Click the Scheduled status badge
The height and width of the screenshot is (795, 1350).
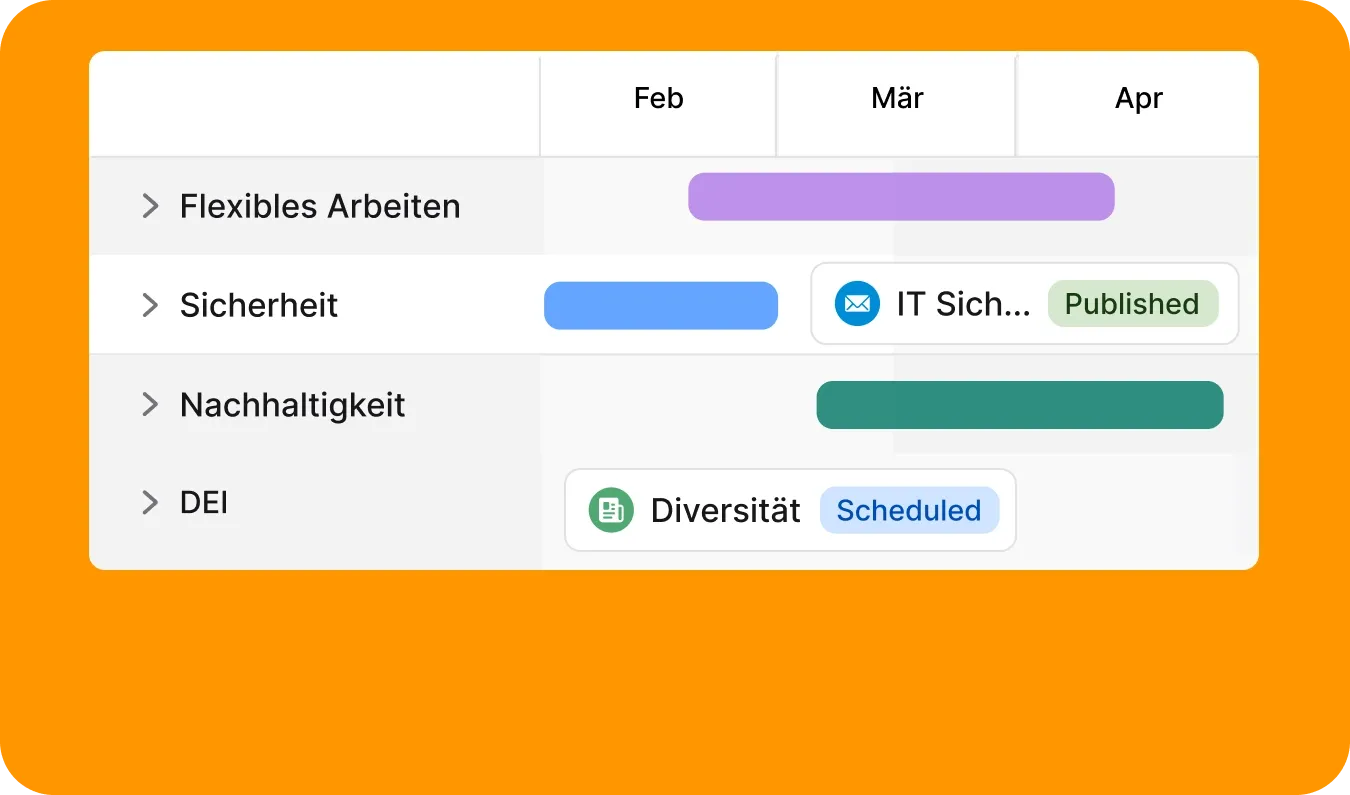point(909,510)
